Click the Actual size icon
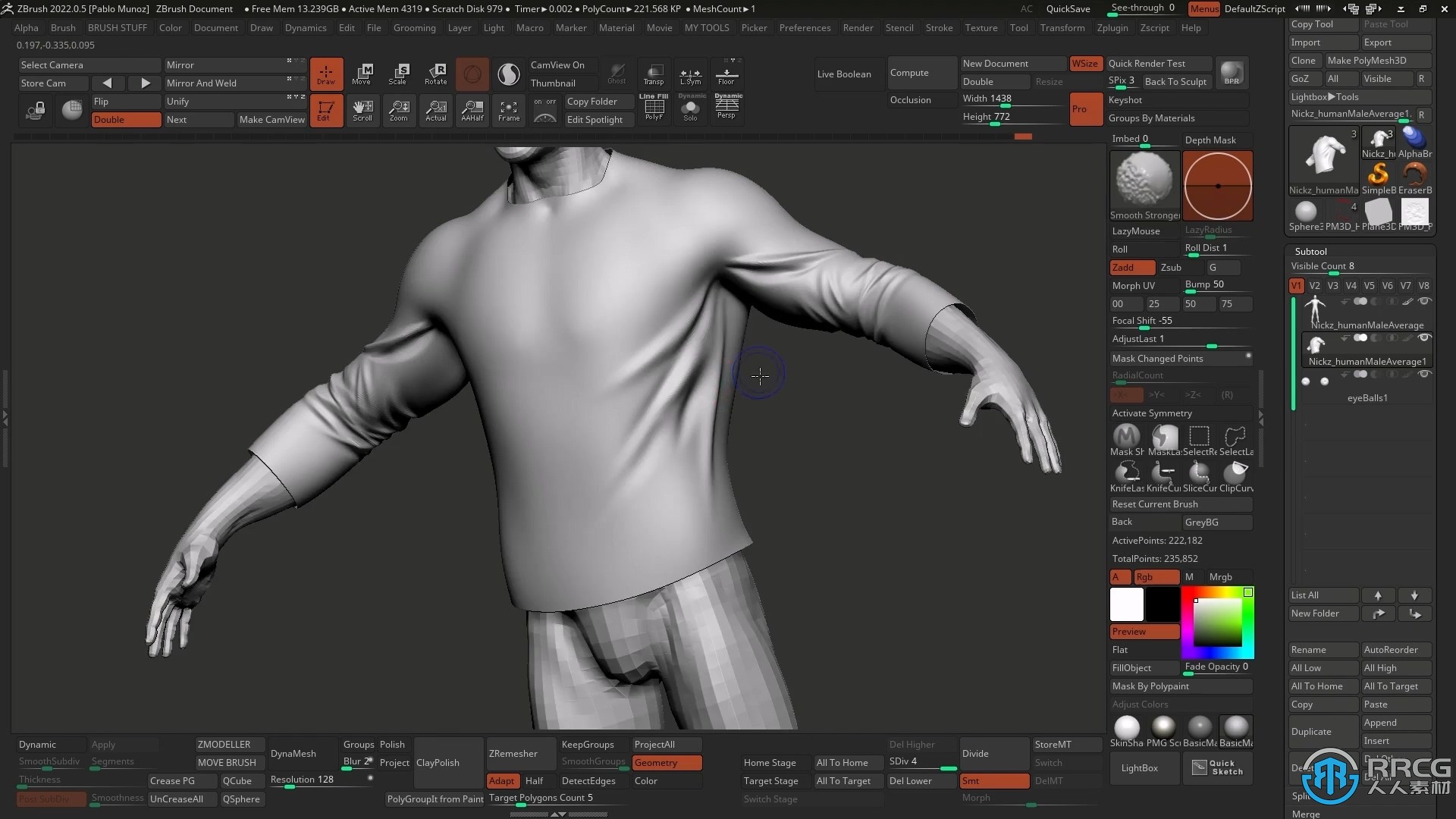The width and height of the screenshot is (1456, 819). pos(436,111)
